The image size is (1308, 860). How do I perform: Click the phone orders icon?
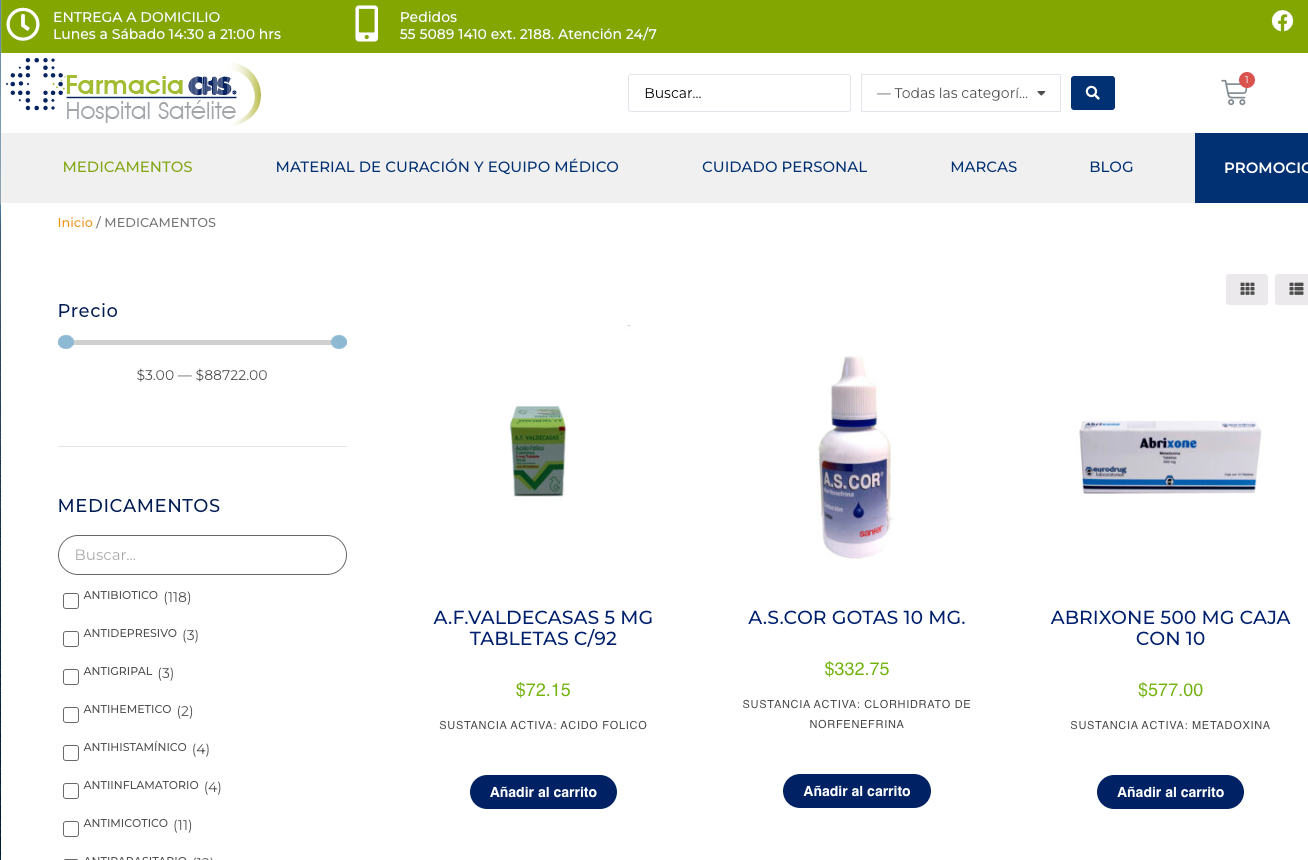tap(367, 24)
